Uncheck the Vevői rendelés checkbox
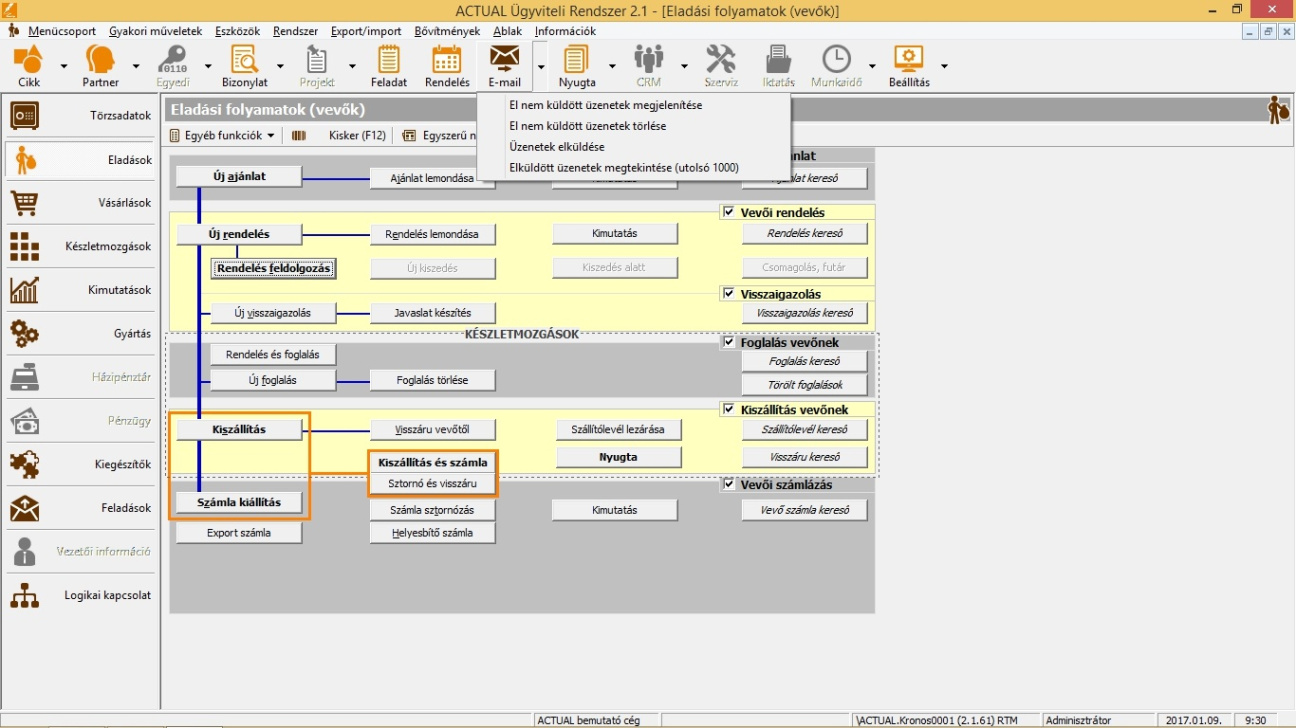 pos(728,212)
